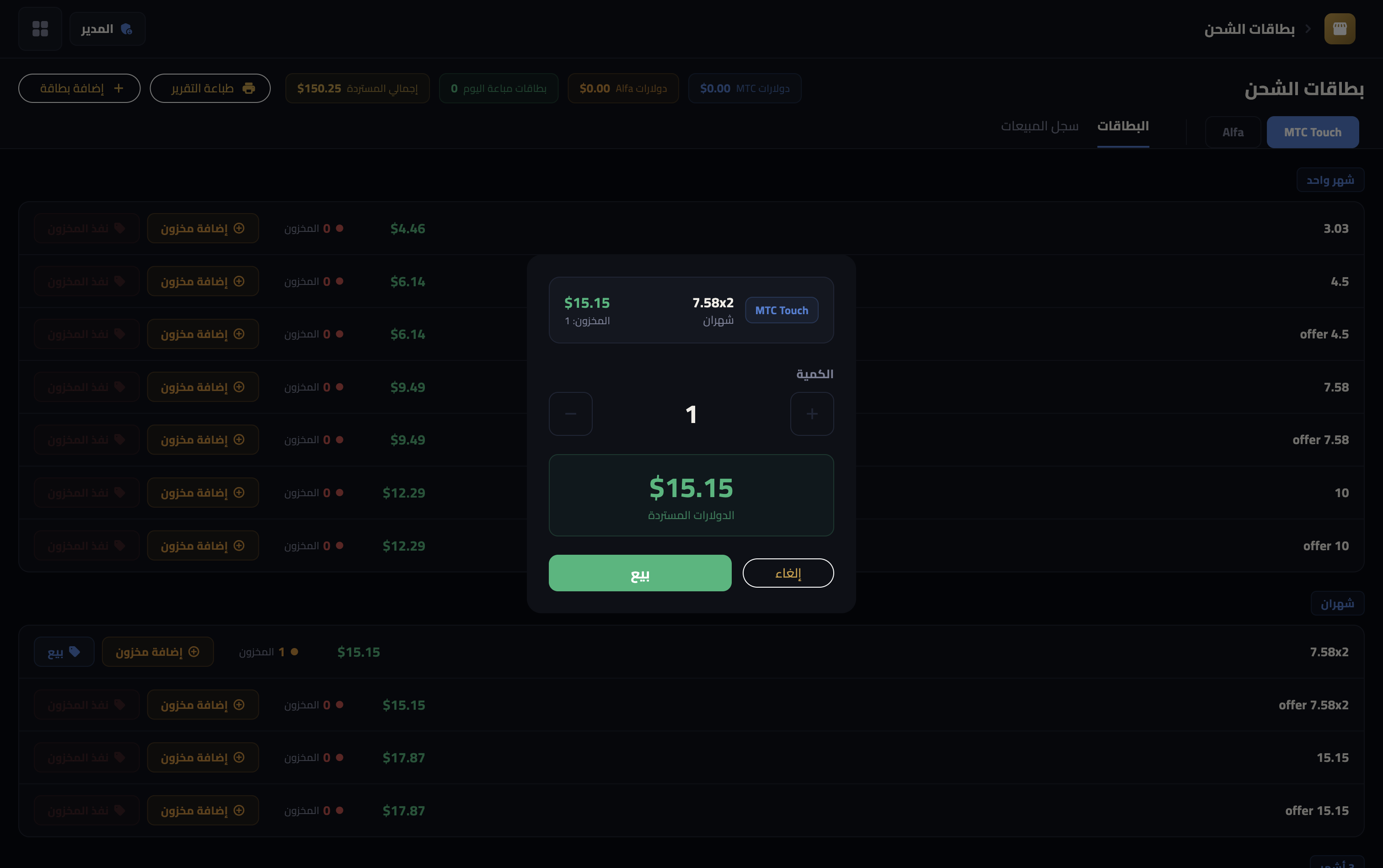
Task: Click the إضافة بطاقة button
Action: pyautogui.click(x=79, y=88)
